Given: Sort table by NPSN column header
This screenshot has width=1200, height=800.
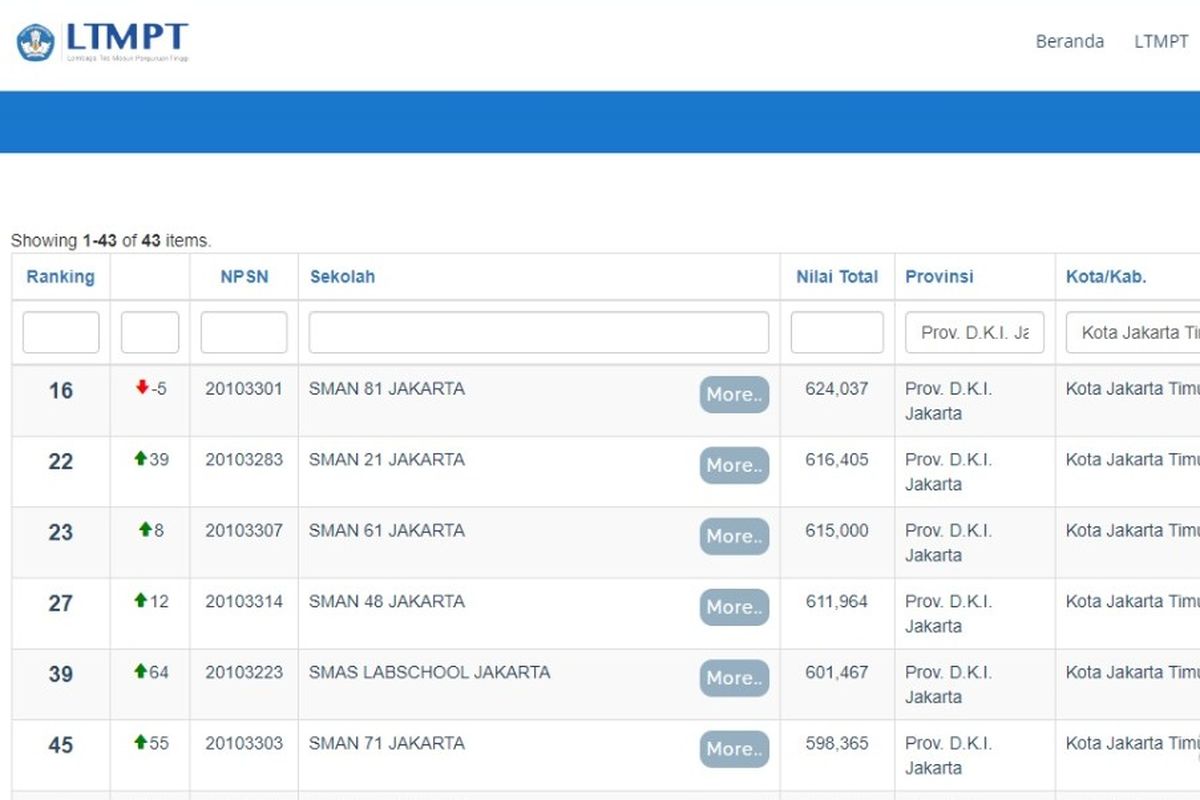Looking at the screenshot, I should click(244, 277).
